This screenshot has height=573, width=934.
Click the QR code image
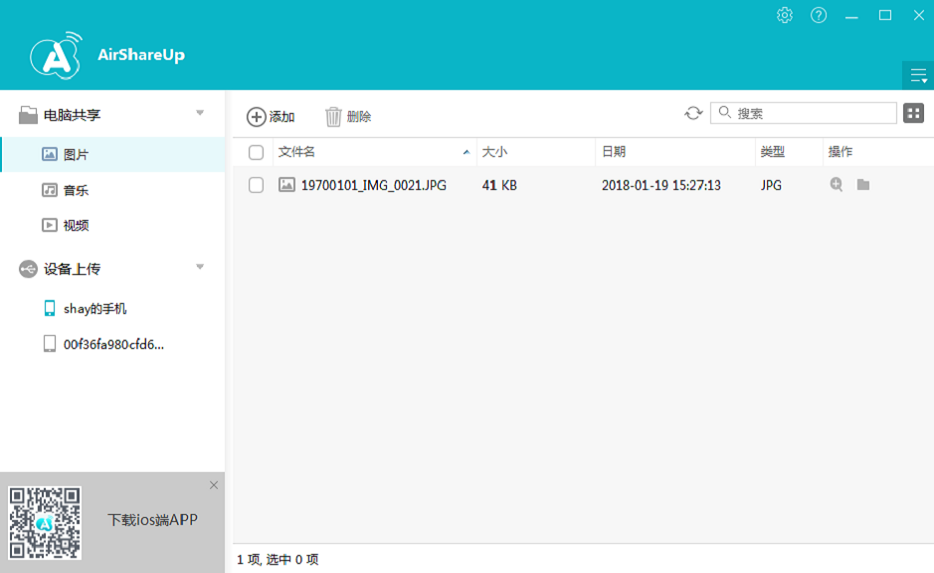coord(45,523)
